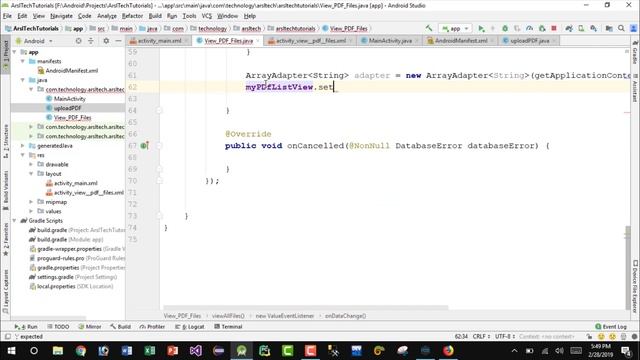This screenshot has height=360, width=640.
Task: Collapse the java folder
Action: pyautogui.click(x=23, y=80)
